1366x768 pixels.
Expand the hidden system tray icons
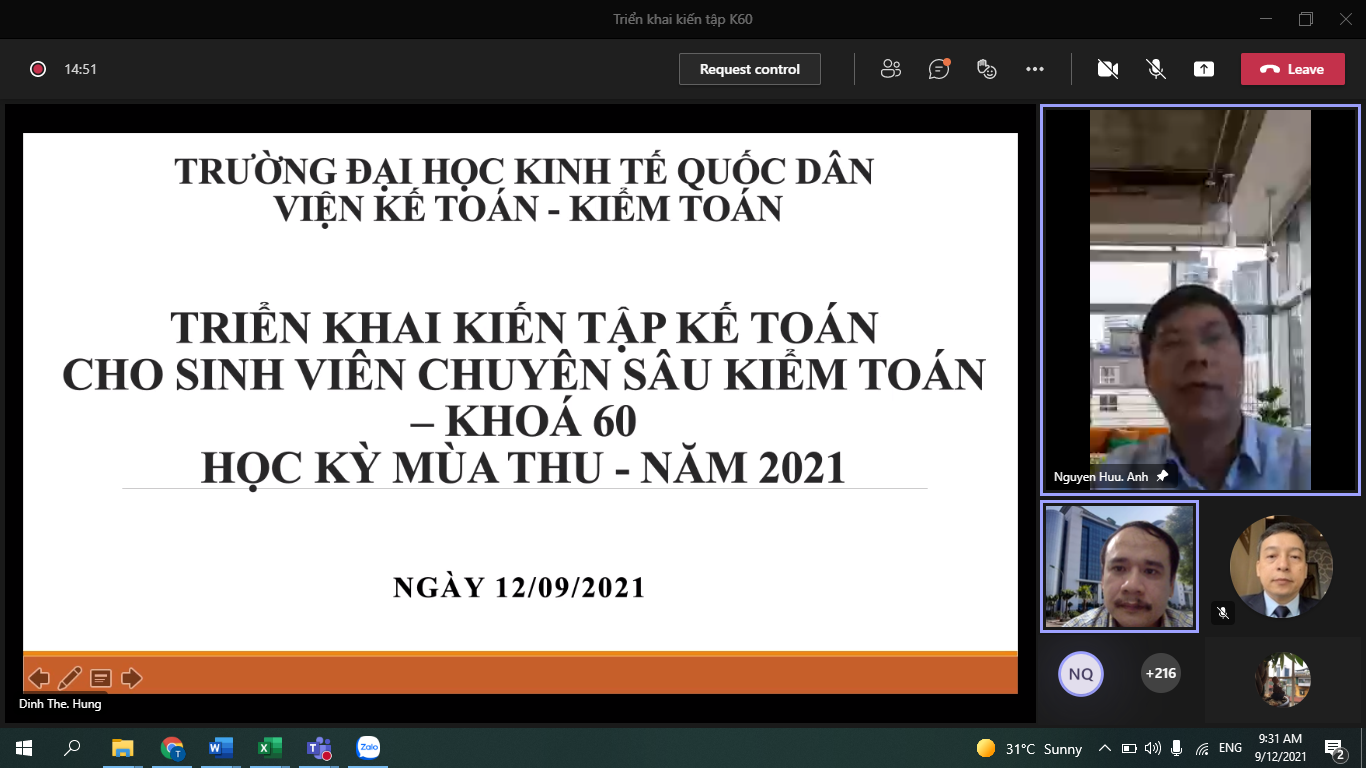click(x=1105, y=748)
